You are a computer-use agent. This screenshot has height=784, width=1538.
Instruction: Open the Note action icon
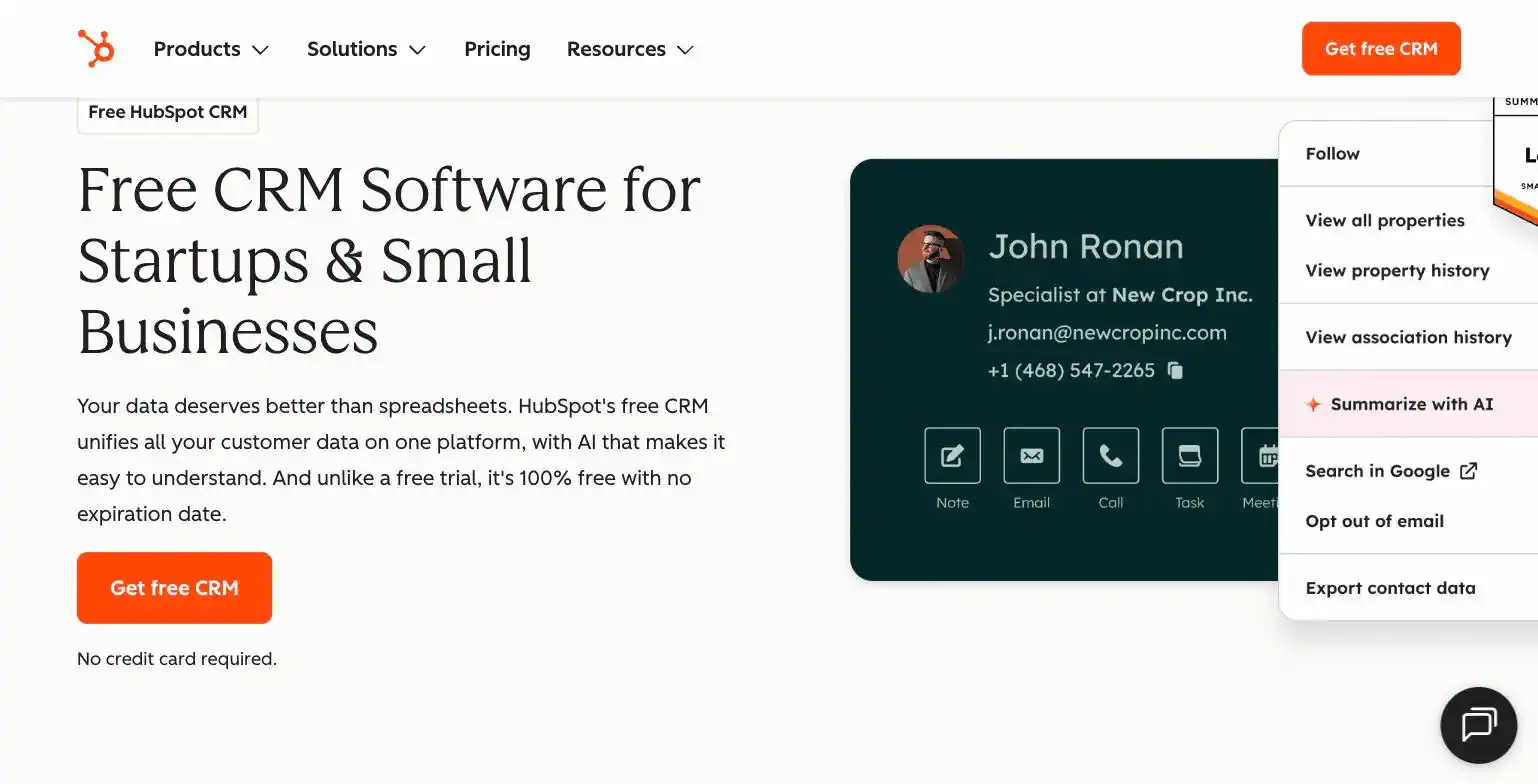pyautogui.click(x=952, y=455)
